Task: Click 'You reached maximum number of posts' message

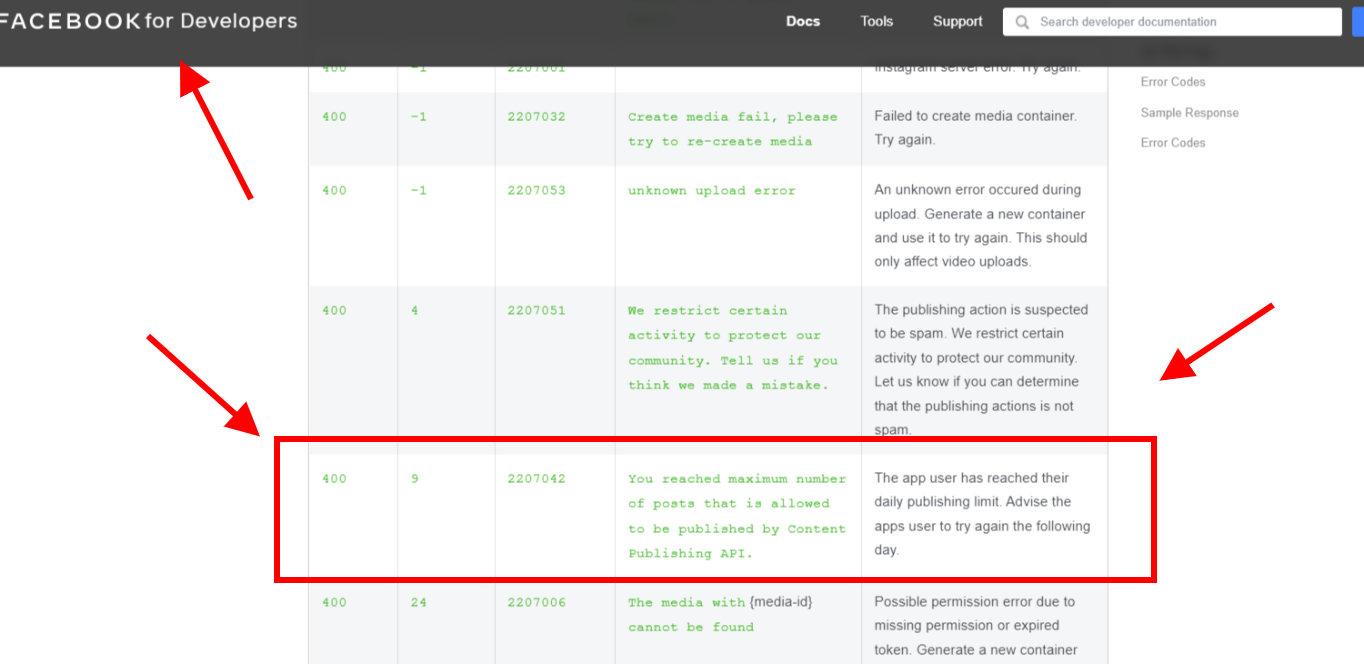Action: click(737, 516)
